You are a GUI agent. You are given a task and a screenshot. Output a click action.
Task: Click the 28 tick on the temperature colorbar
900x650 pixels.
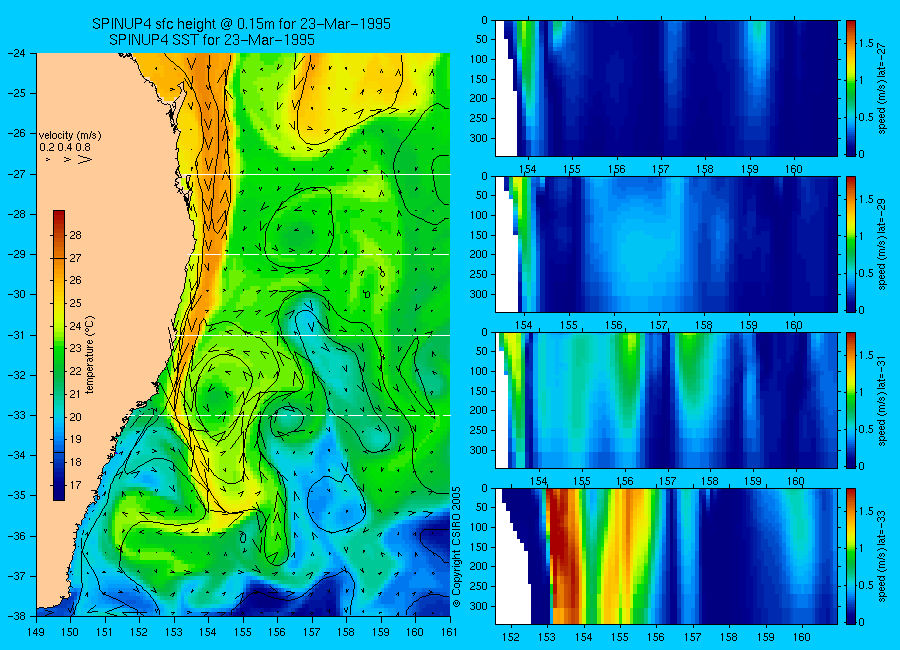click(75, 235)
